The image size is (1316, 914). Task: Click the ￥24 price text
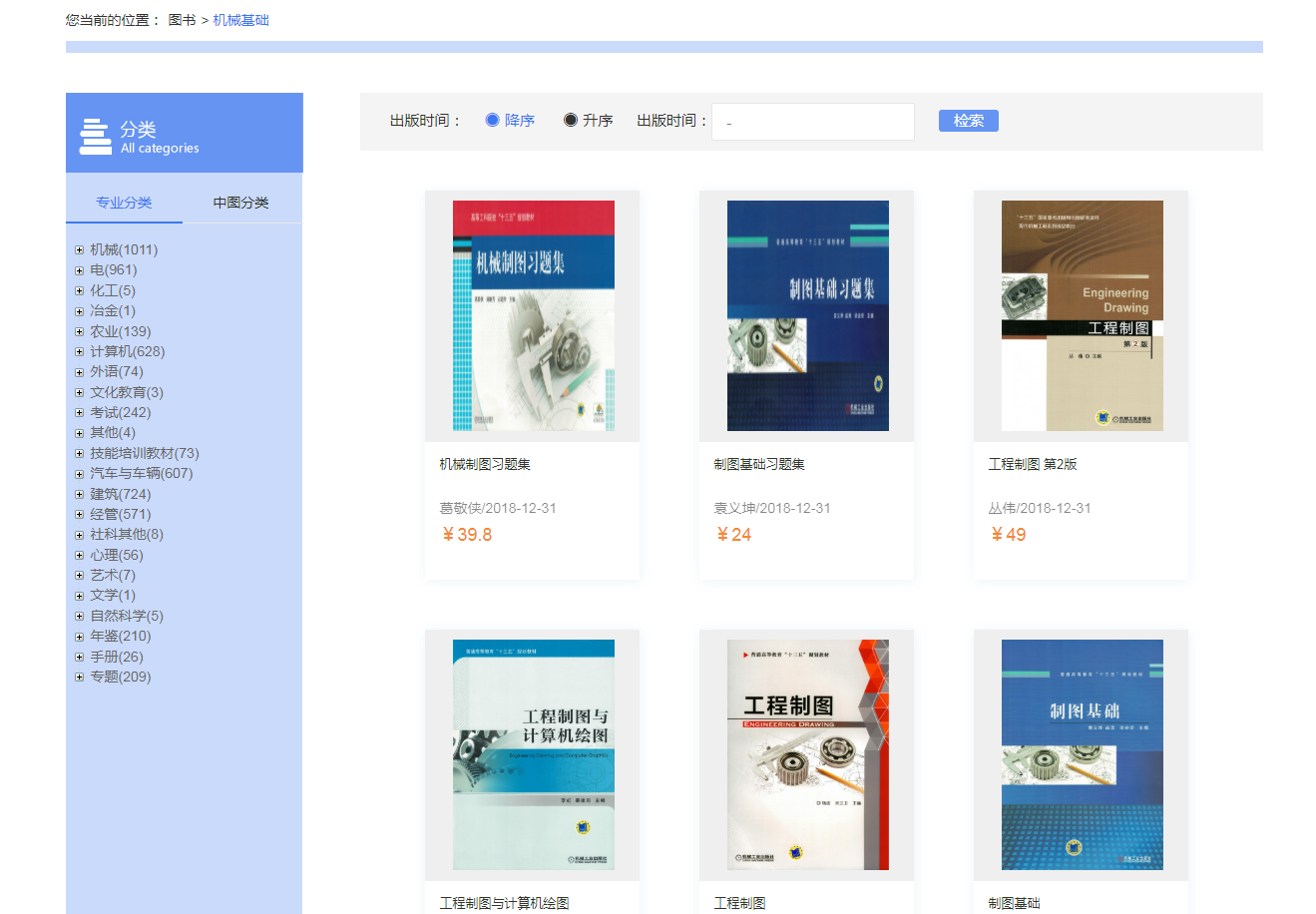click(733, 535)
